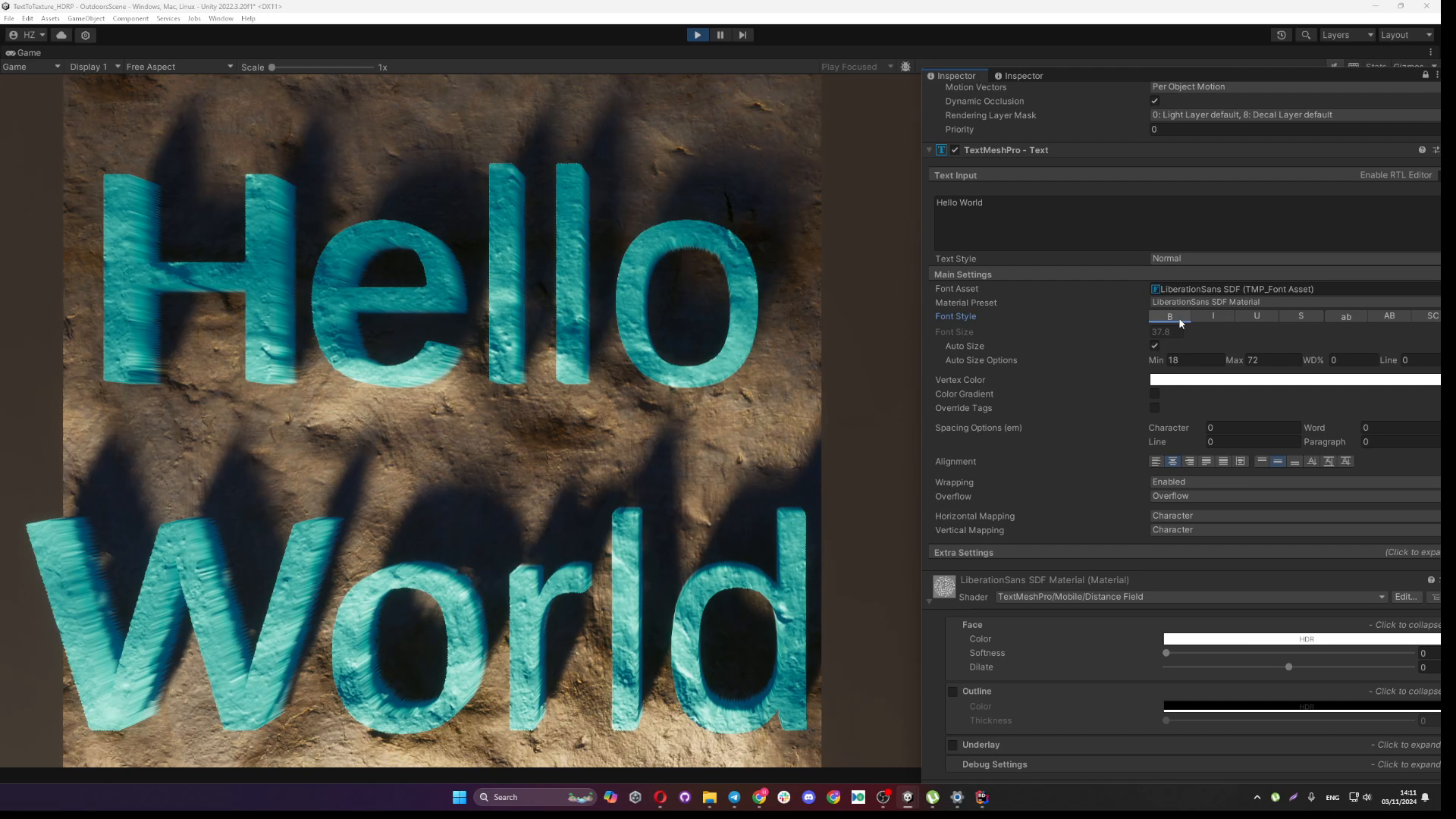The image size is (1456, 819).
Task: Open material help icon for LiberationSans SDF
Action: point(1431,580)
